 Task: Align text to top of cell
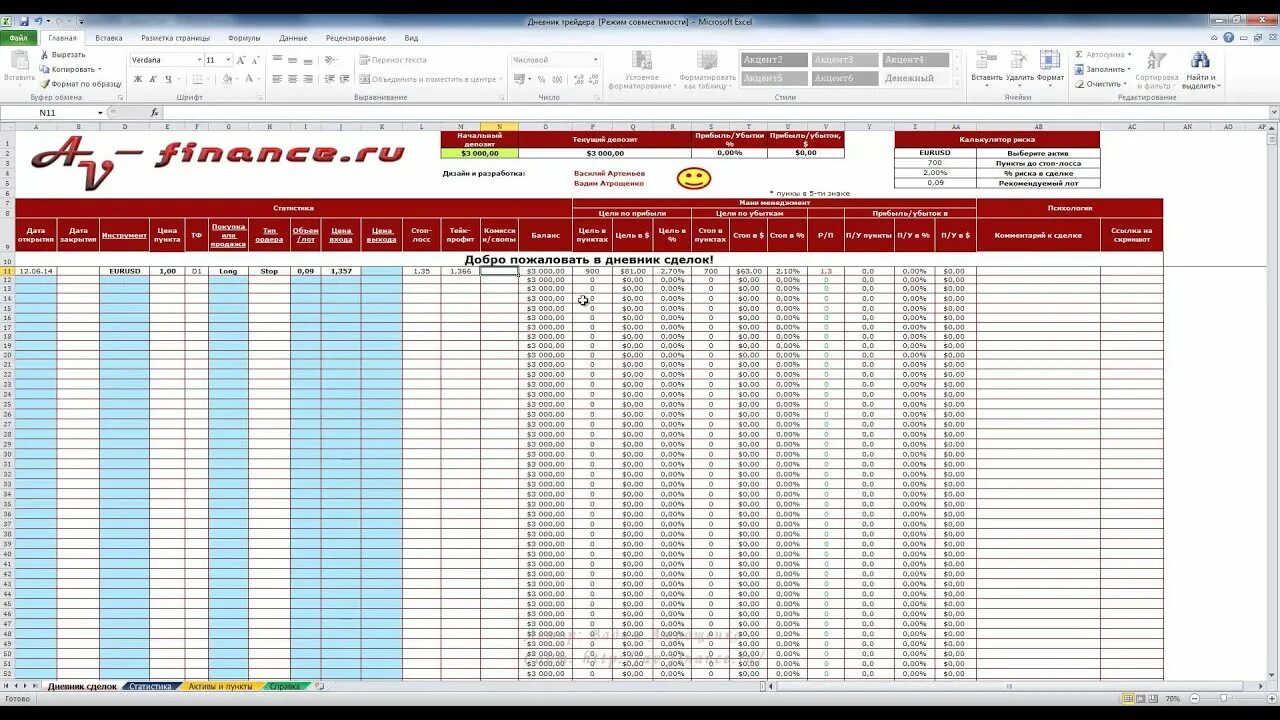[x=278, y=60]
